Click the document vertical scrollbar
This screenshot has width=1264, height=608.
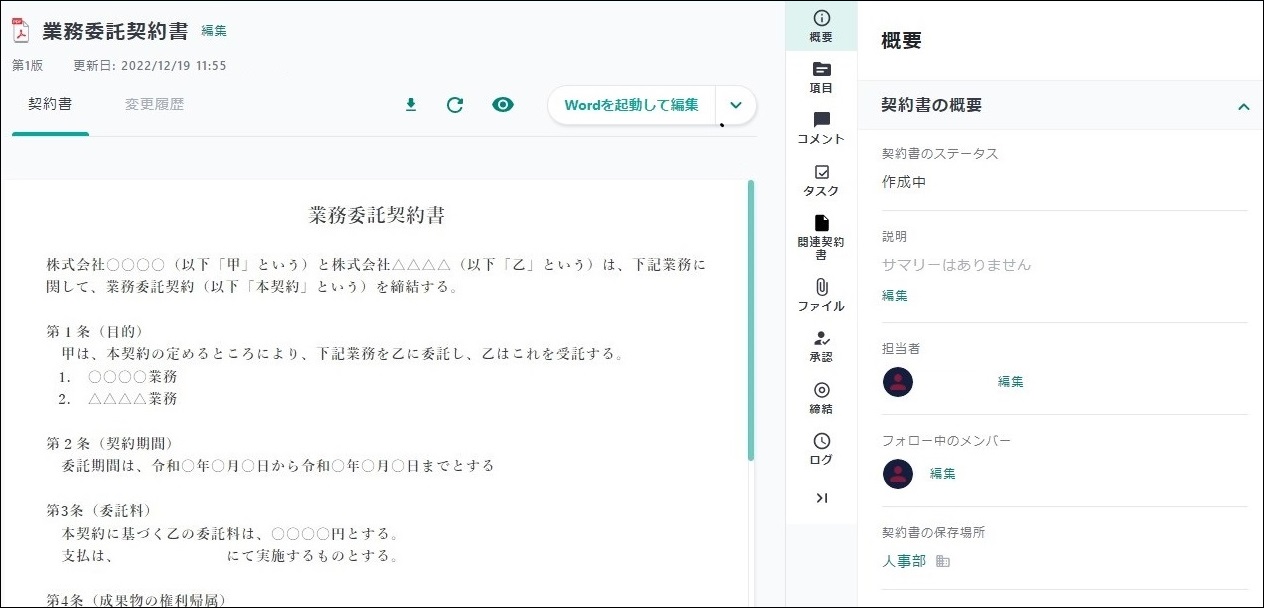(751, 320)
